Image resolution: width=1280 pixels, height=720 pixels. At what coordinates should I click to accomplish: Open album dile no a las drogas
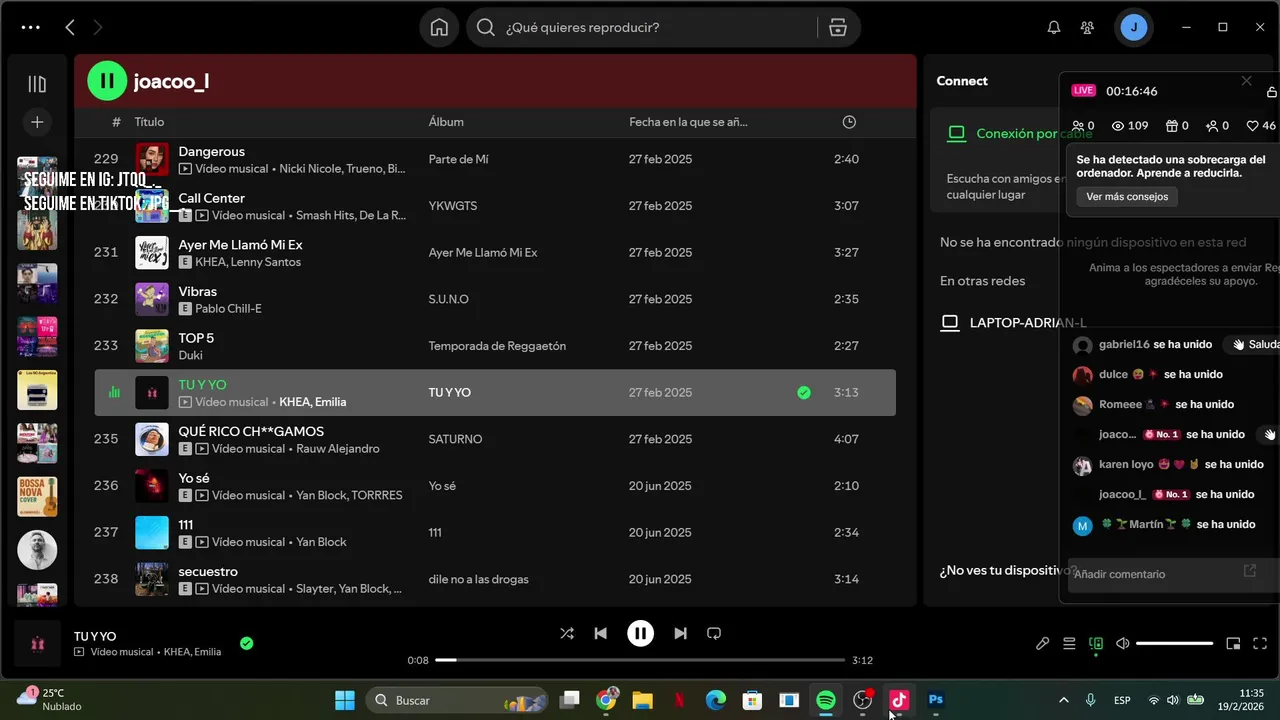click(478, 579)
